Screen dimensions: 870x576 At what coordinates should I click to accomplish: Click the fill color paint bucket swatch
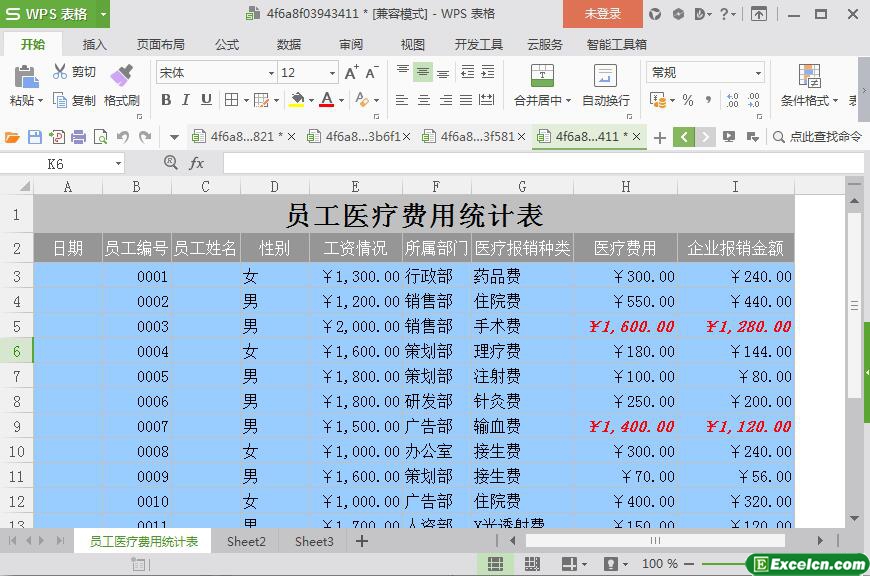point(296,100)
